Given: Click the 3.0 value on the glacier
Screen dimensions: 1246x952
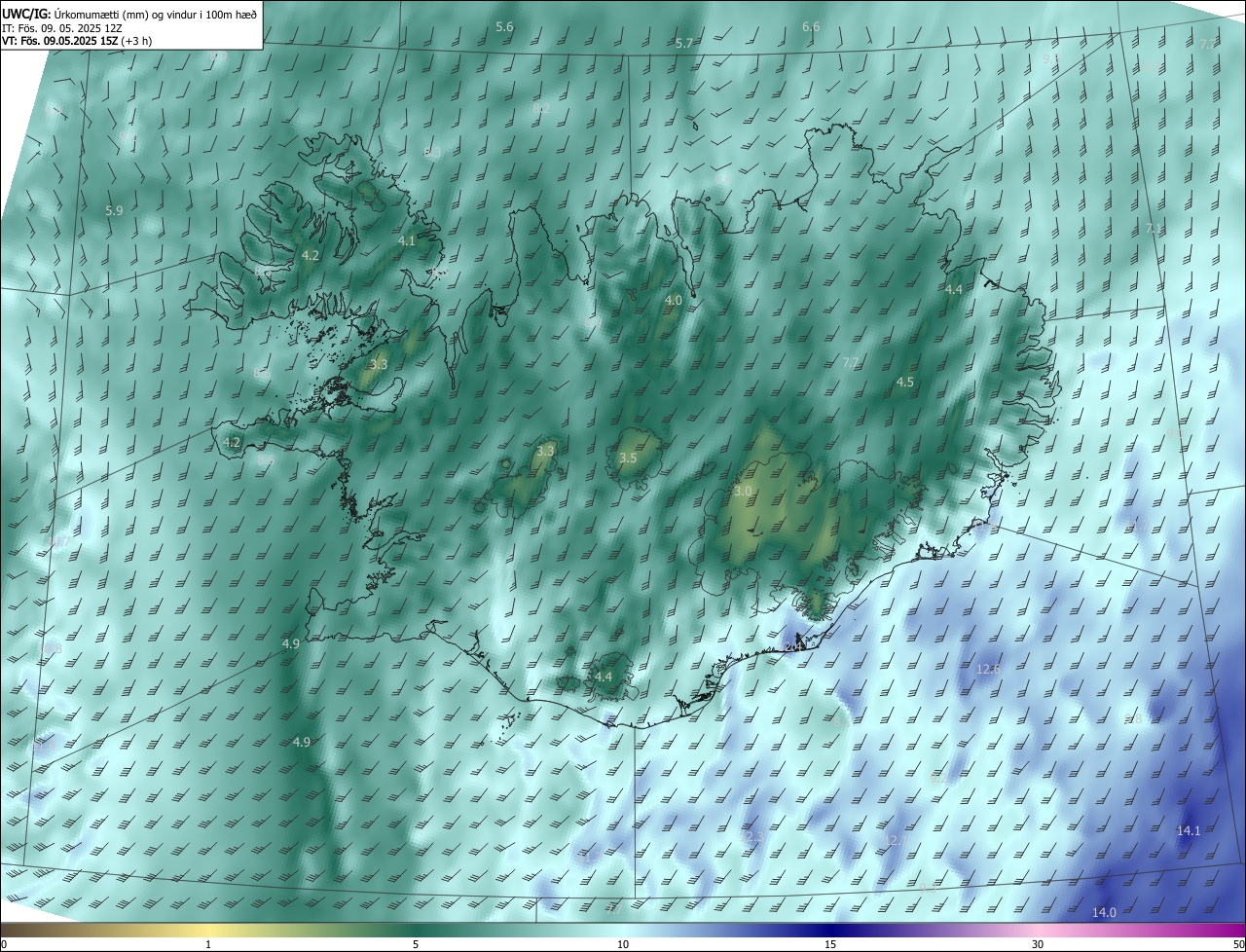Looking at the screenshot, I should (743, 492).
